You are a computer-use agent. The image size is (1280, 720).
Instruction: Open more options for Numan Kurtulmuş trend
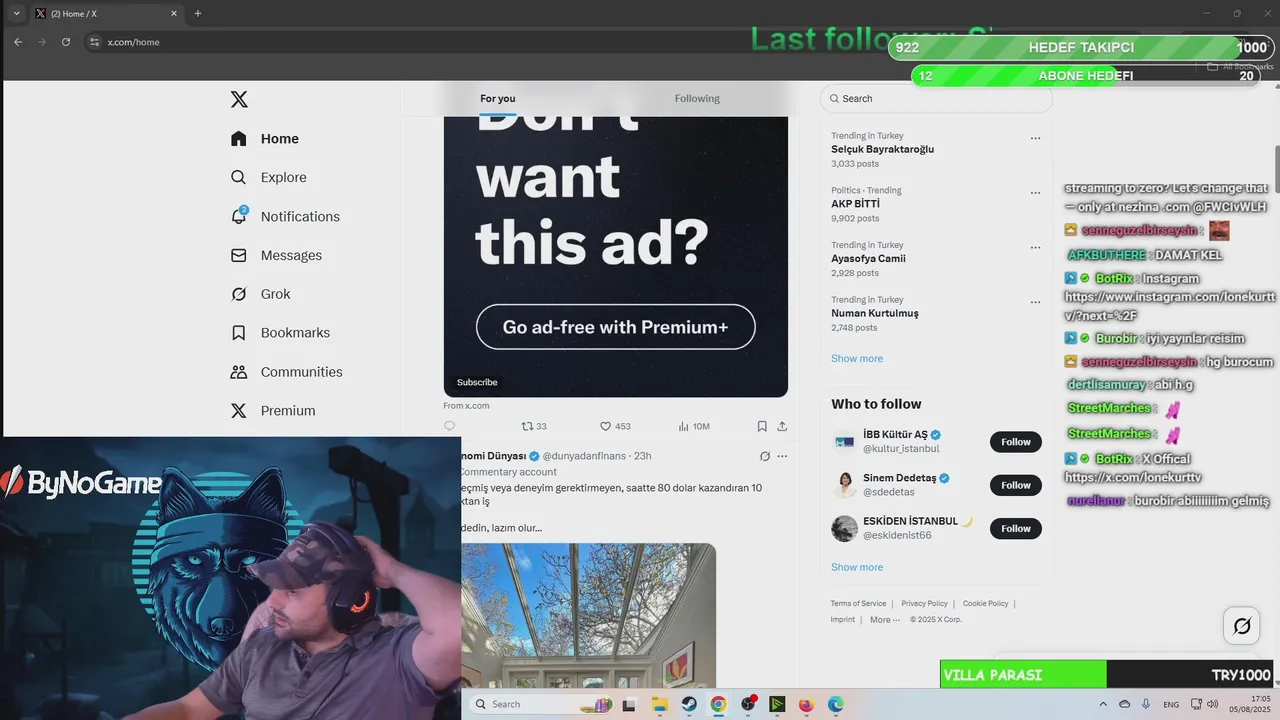click(1035, 302)
